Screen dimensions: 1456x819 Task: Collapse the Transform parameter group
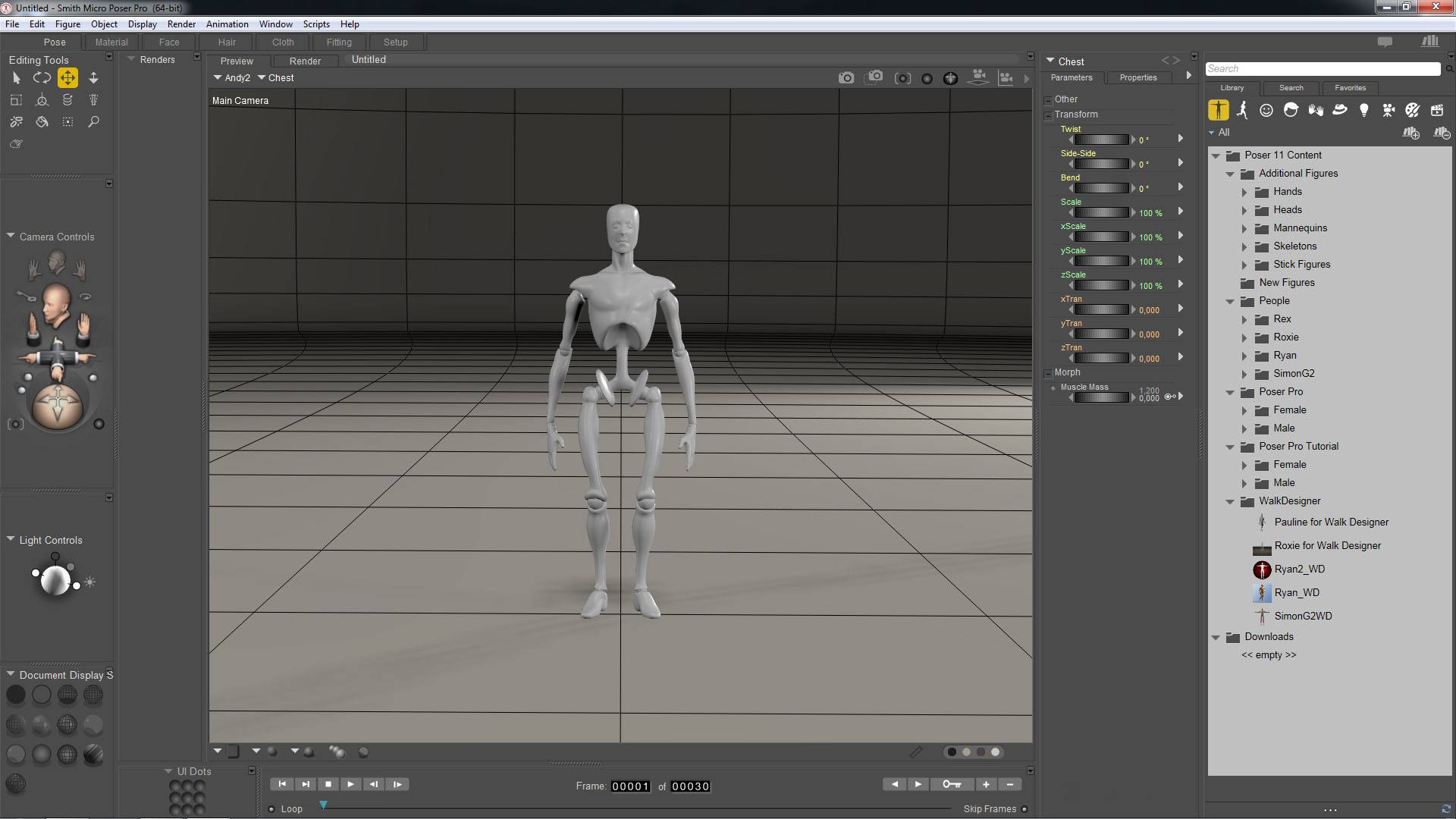tap(1048, 116)
